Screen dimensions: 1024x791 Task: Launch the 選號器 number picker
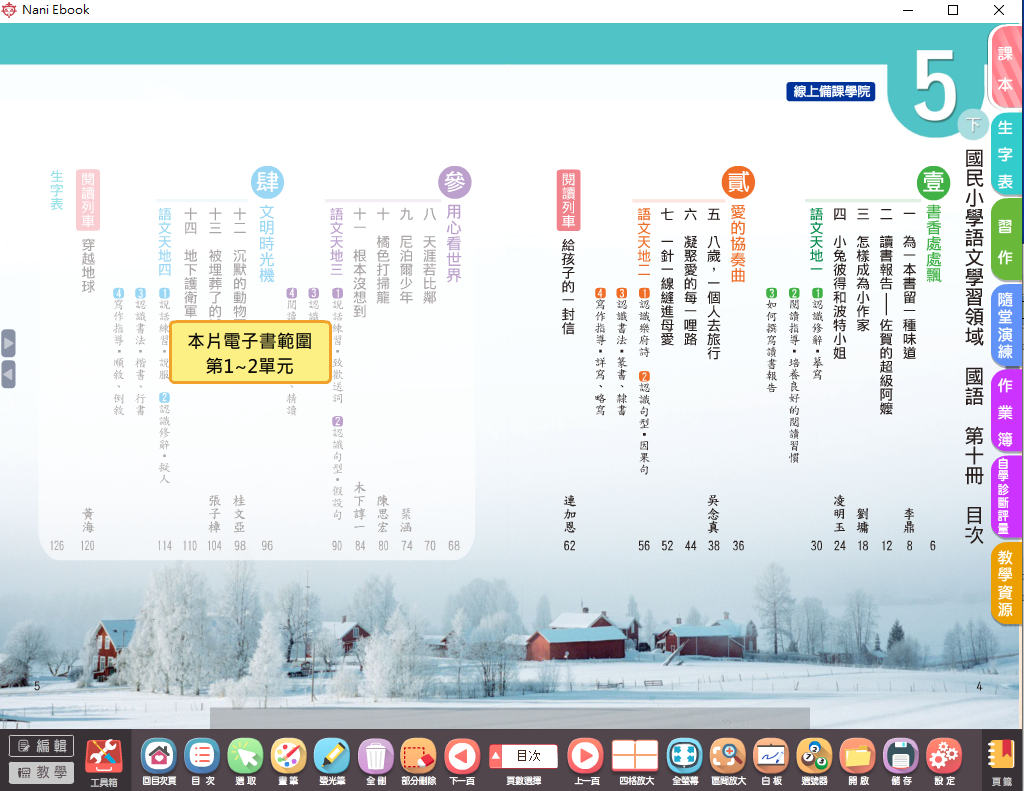click(814, 757)
